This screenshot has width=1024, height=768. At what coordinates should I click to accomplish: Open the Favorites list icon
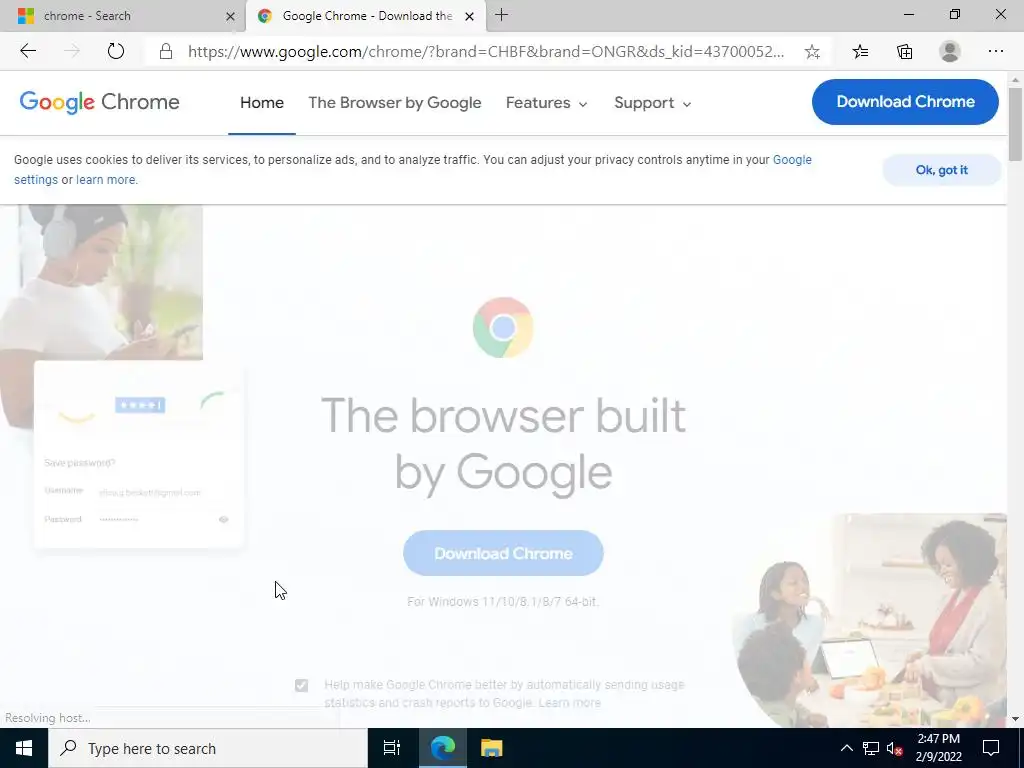coord(860,52)
